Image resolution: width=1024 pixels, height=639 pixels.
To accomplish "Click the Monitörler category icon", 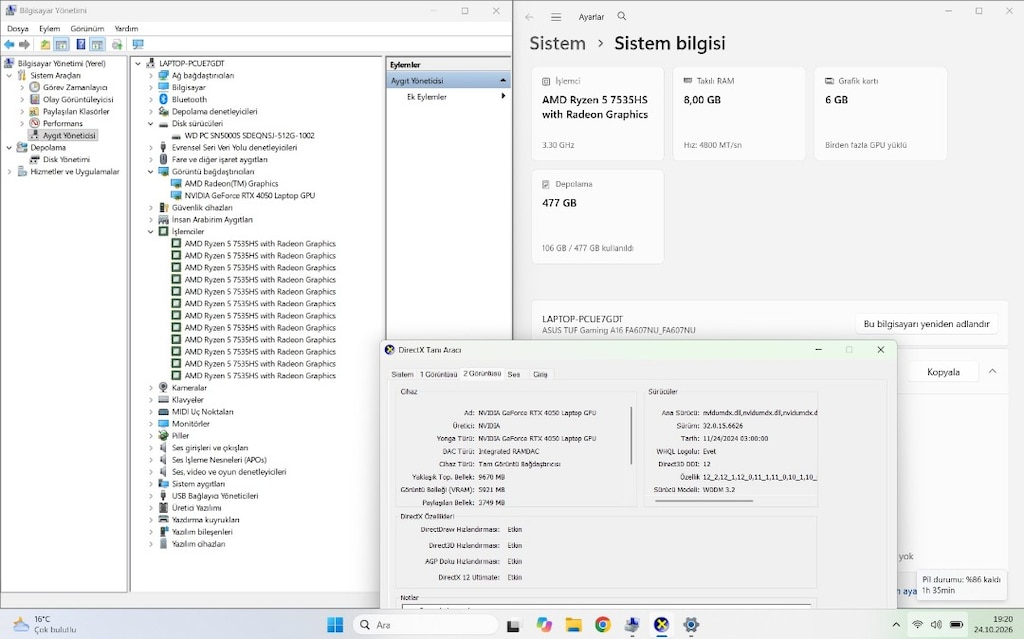I will tap(163, 423).
